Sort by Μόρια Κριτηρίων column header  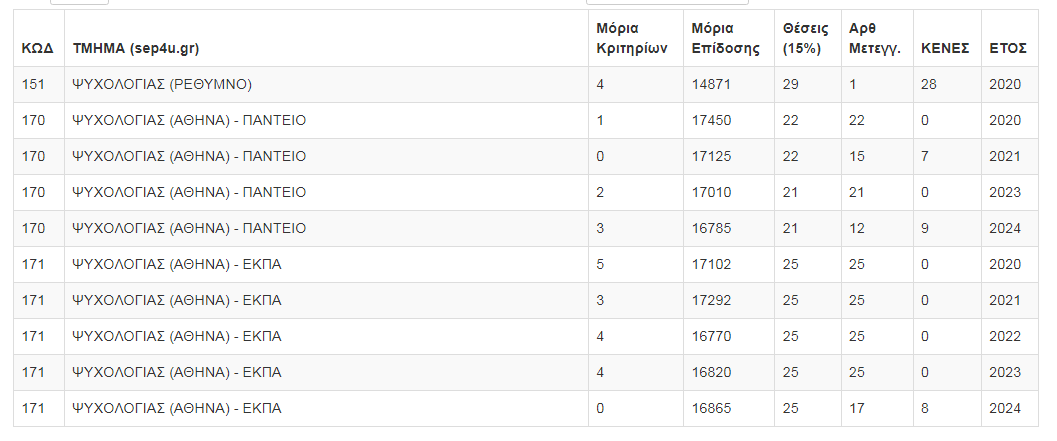click(631, 38)
